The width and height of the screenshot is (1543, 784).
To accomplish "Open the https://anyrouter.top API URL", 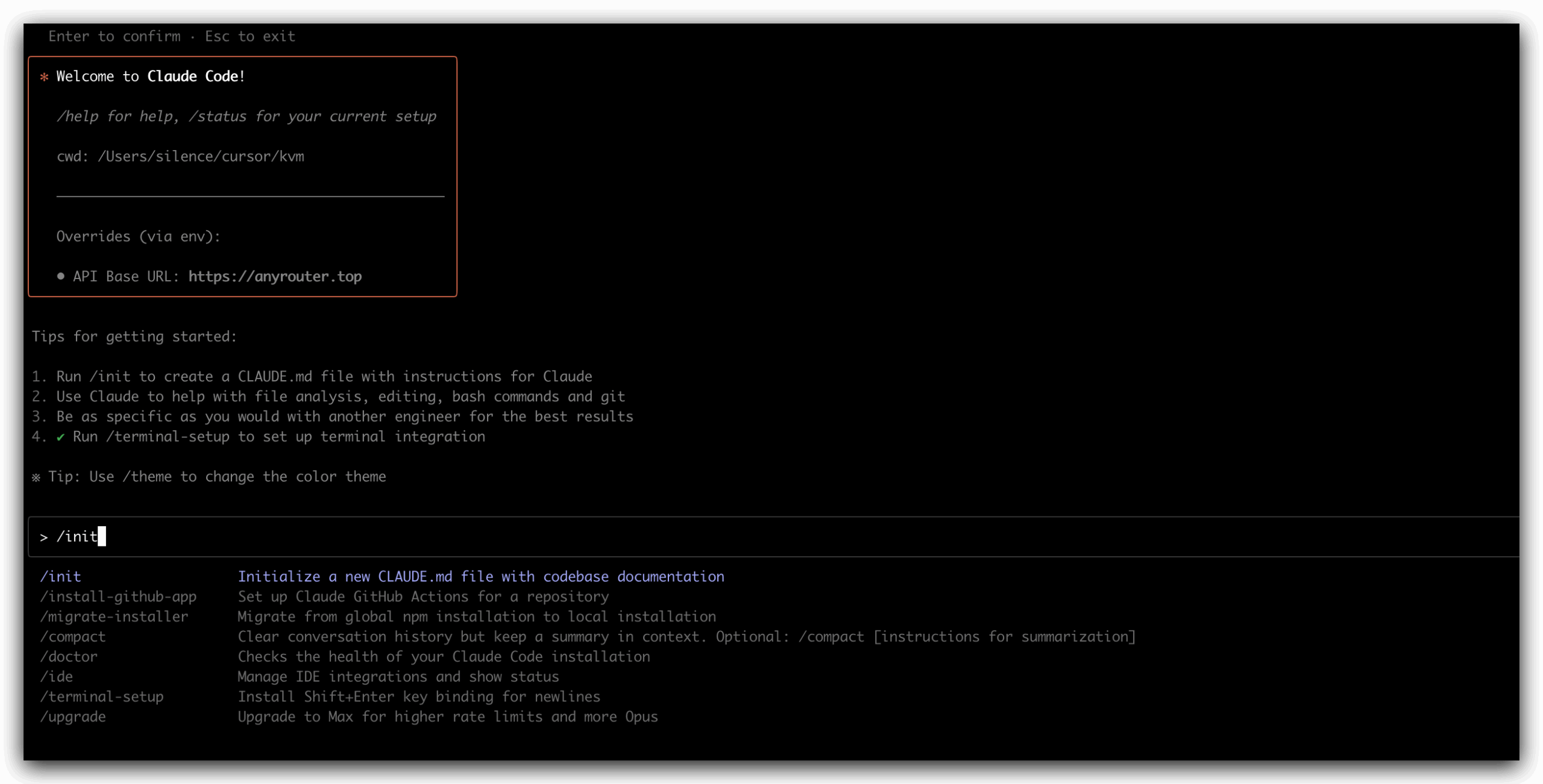I will pos(275,277).
